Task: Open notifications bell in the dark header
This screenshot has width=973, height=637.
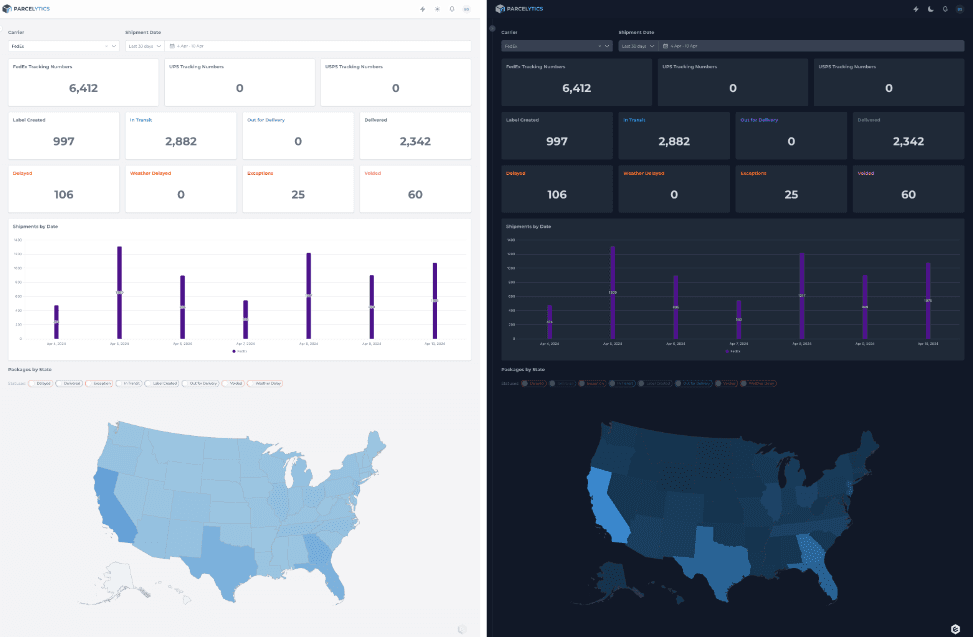Action: click(x=945, y=9)
